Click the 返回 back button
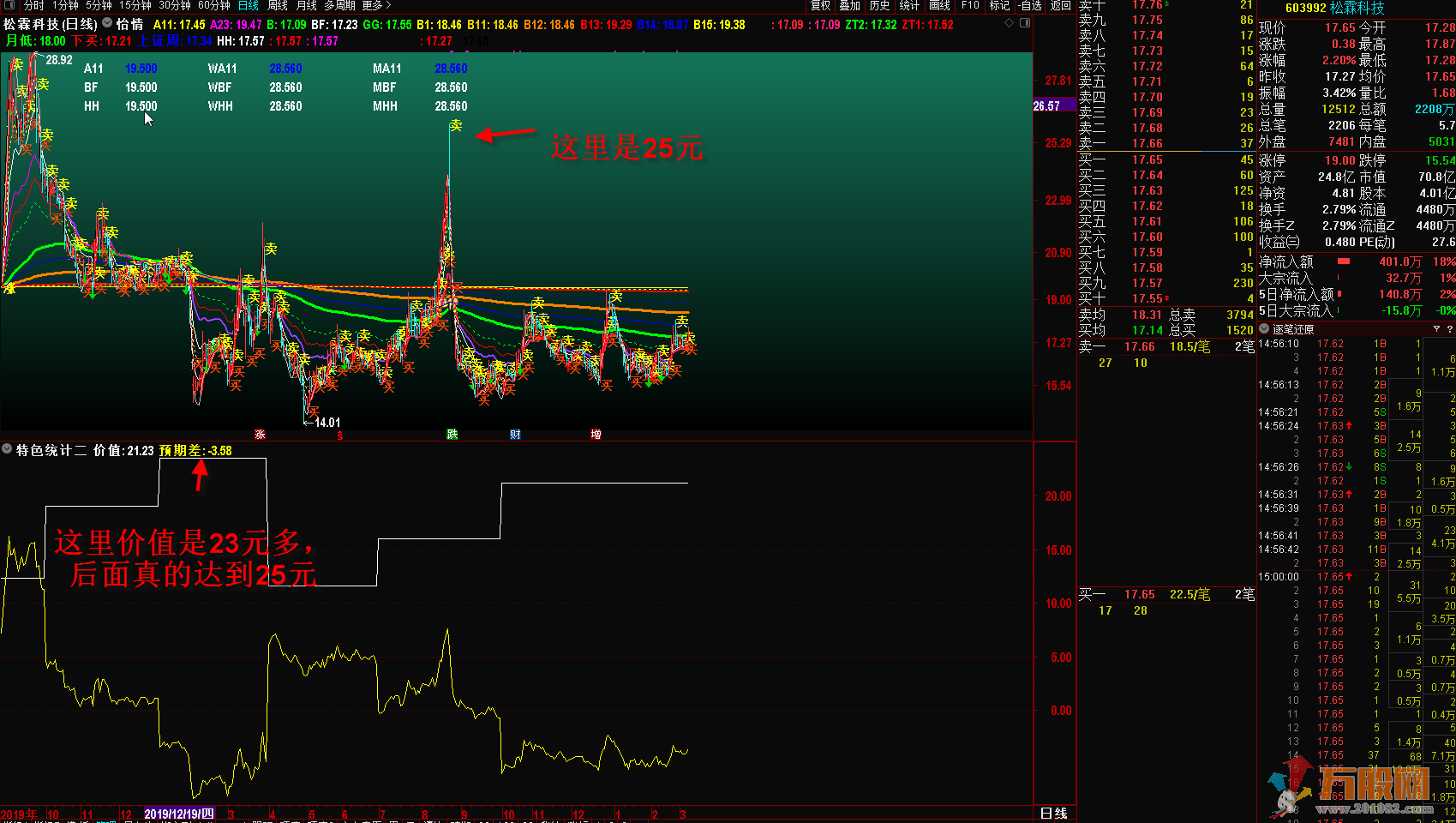 tap(1061, 5)
